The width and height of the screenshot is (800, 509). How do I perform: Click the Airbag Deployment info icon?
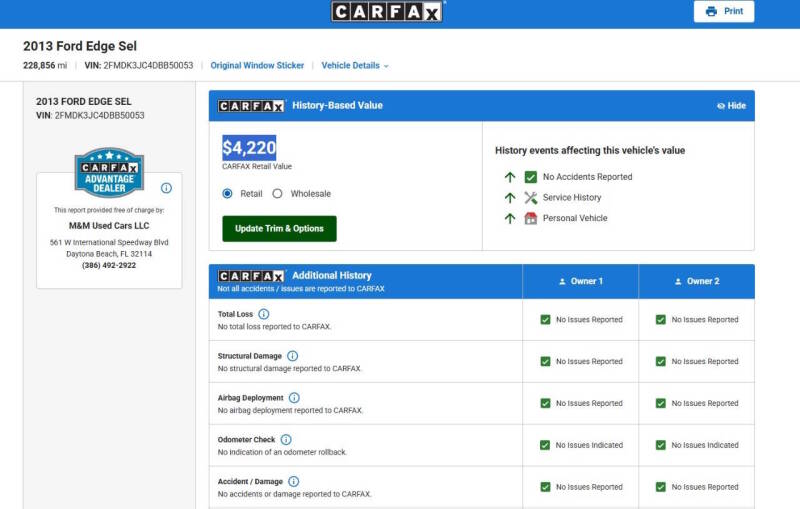294,398
